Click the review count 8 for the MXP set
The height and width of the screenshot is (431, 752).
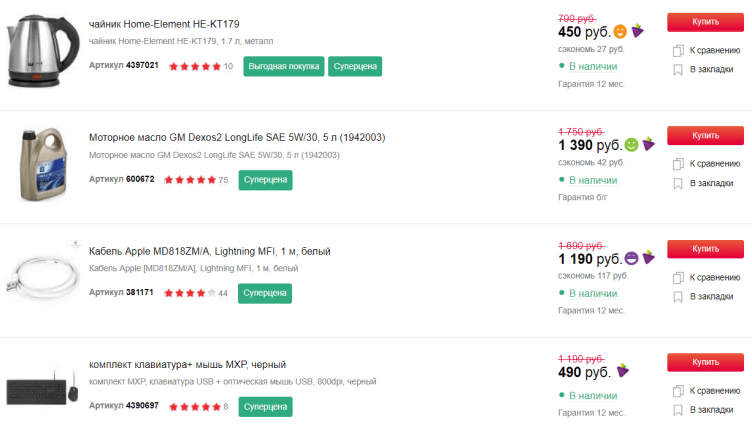pyautogui.click(x=226, y=407)
